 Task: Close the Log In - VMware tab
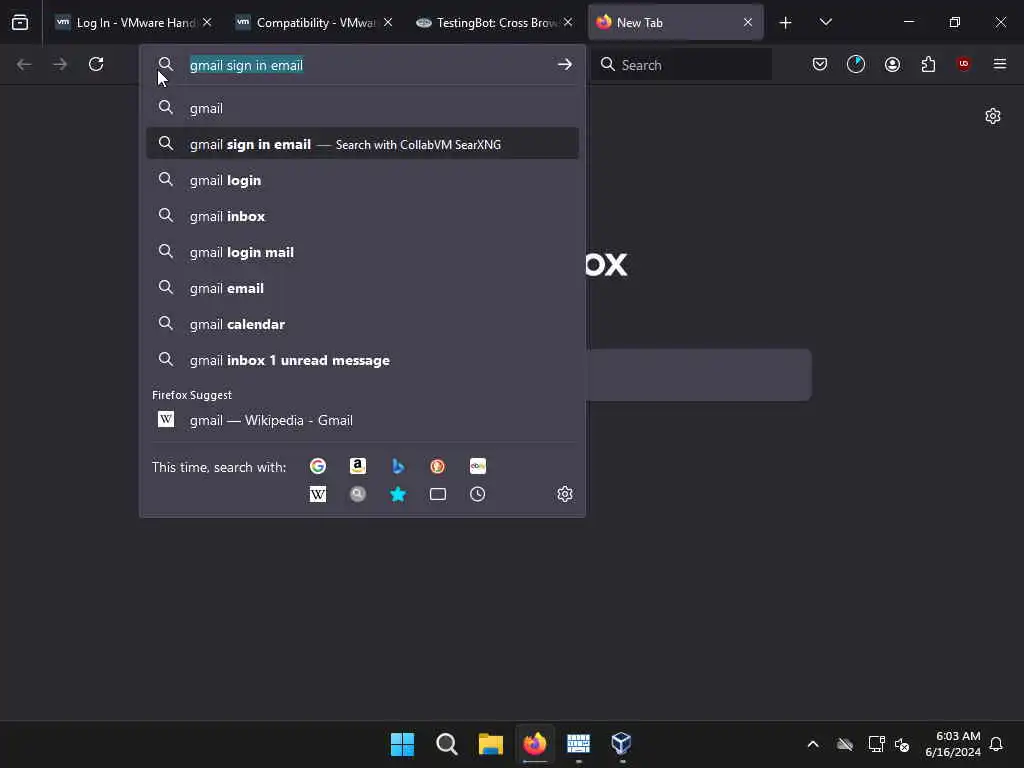pyautogui.click(x=207, y=22)
